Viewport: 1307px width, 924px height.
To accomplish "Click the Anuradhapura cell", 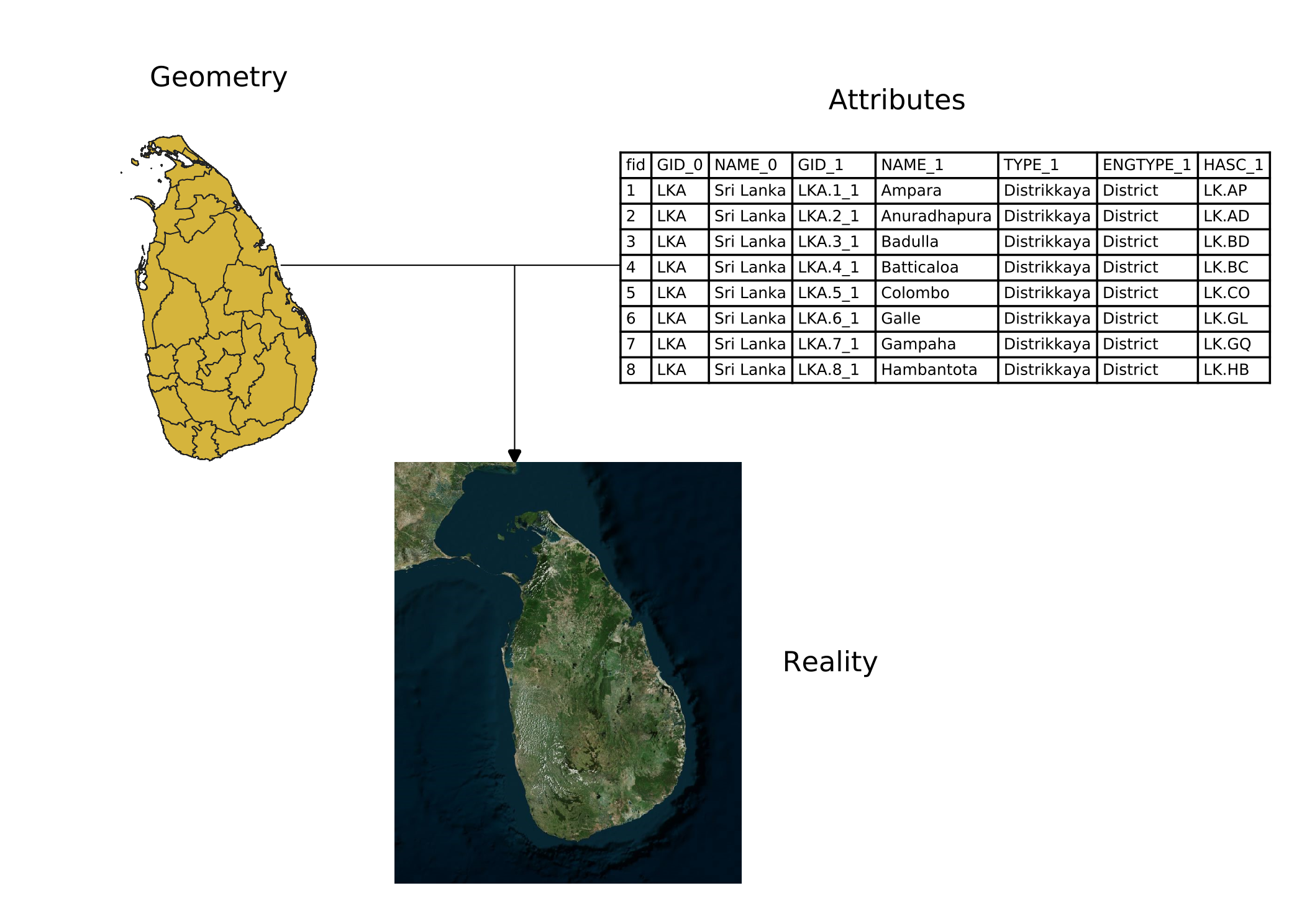I will 937,216.
